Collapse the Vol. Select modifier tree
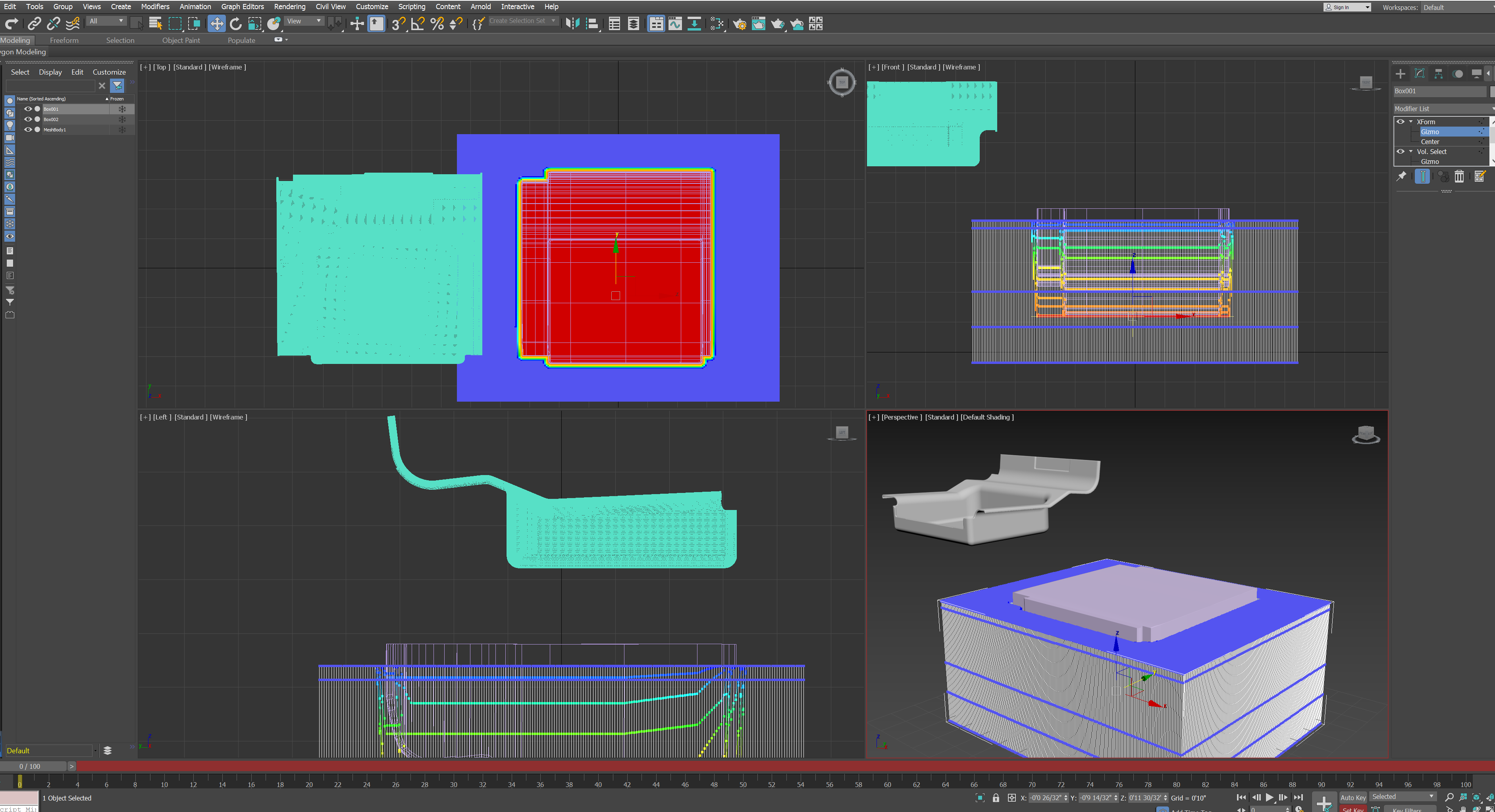 (1411, 152)
